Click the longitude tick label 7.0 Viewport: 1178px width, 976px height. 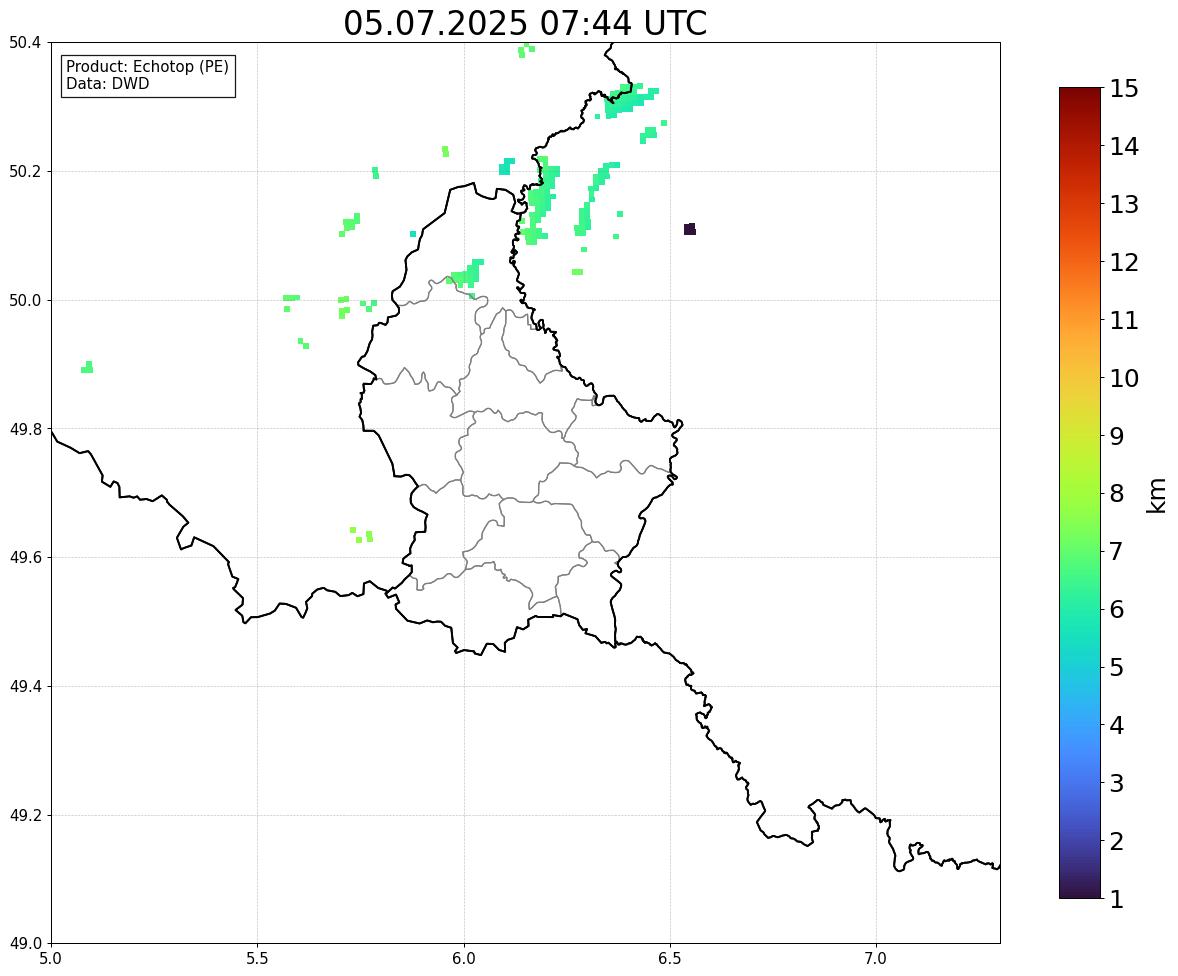(x=876, y=959)
